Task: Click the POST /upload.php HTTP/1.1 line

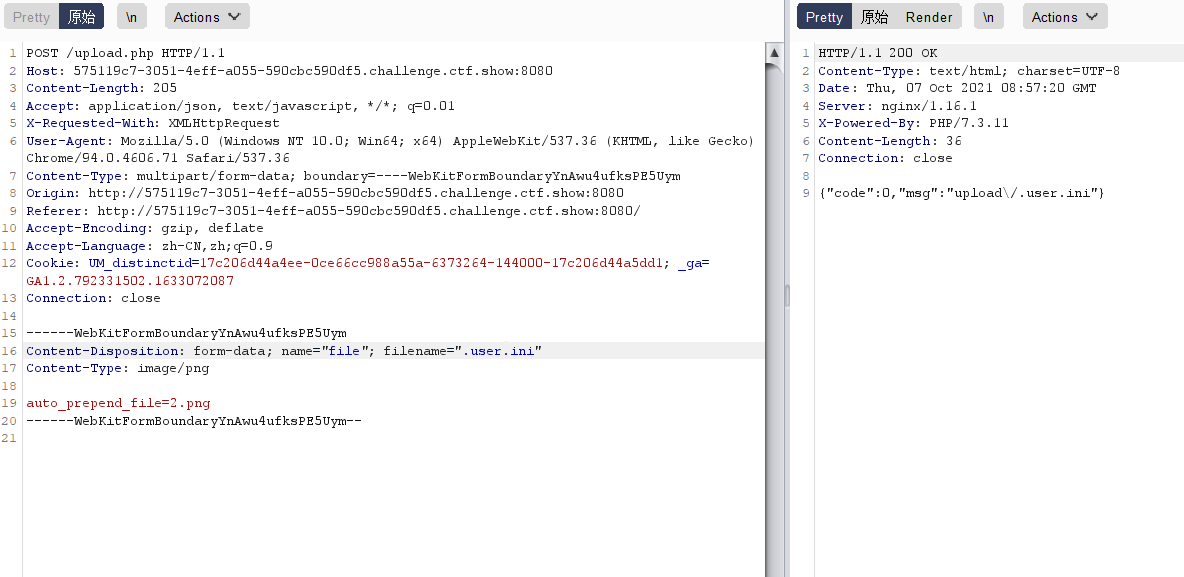Action: (x=125, y=53)
